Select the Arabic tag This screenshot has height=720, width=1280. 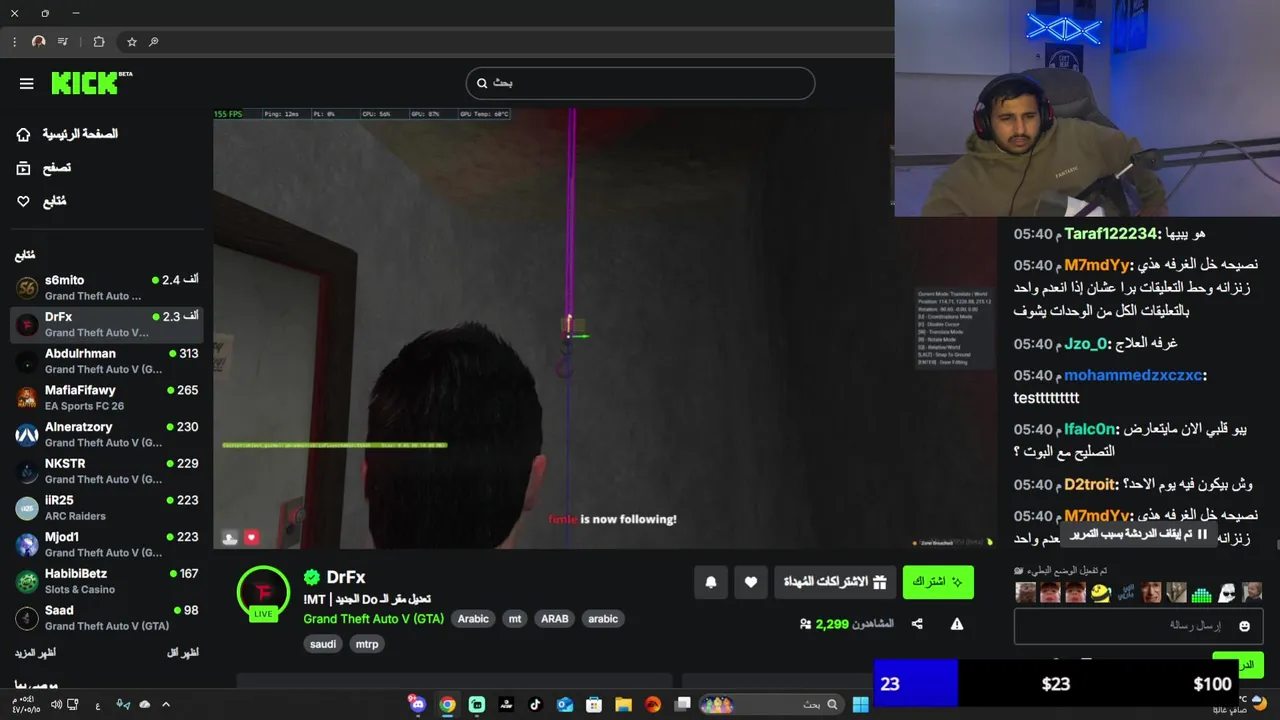[x=473, y=619]
